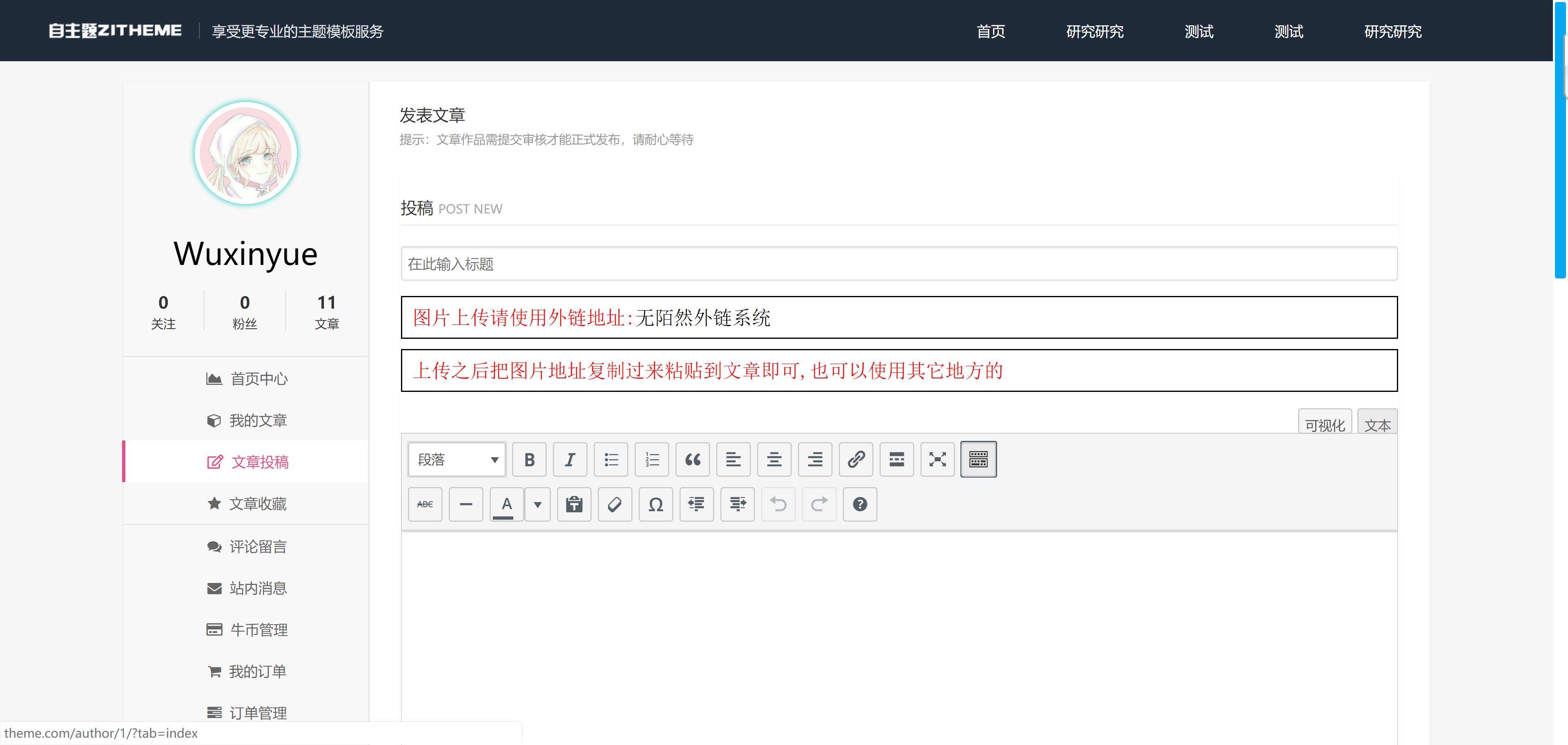The height and width of the screenshot is (745, 1568).
Task: Redo the last edit
Action: [x=819, y=505]
